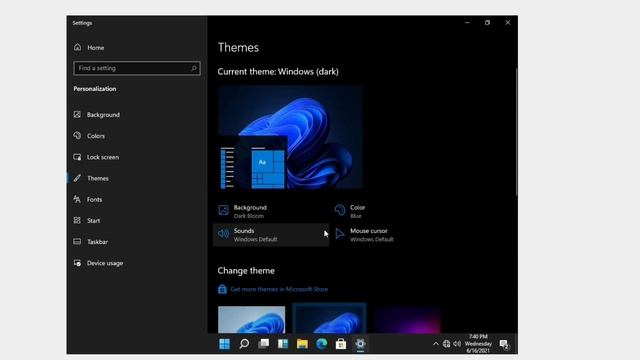Open File Explorer from the taskbar

point(302,344)
